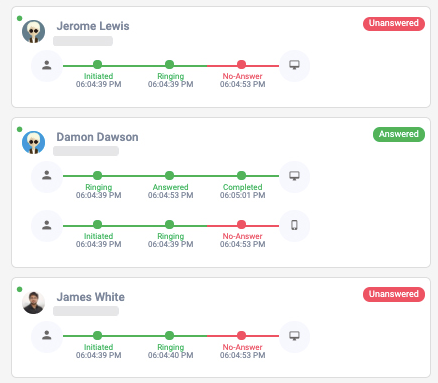Open the Damon Dawson name link
Screen dimensions: 438x383
[x=97, y=137]
